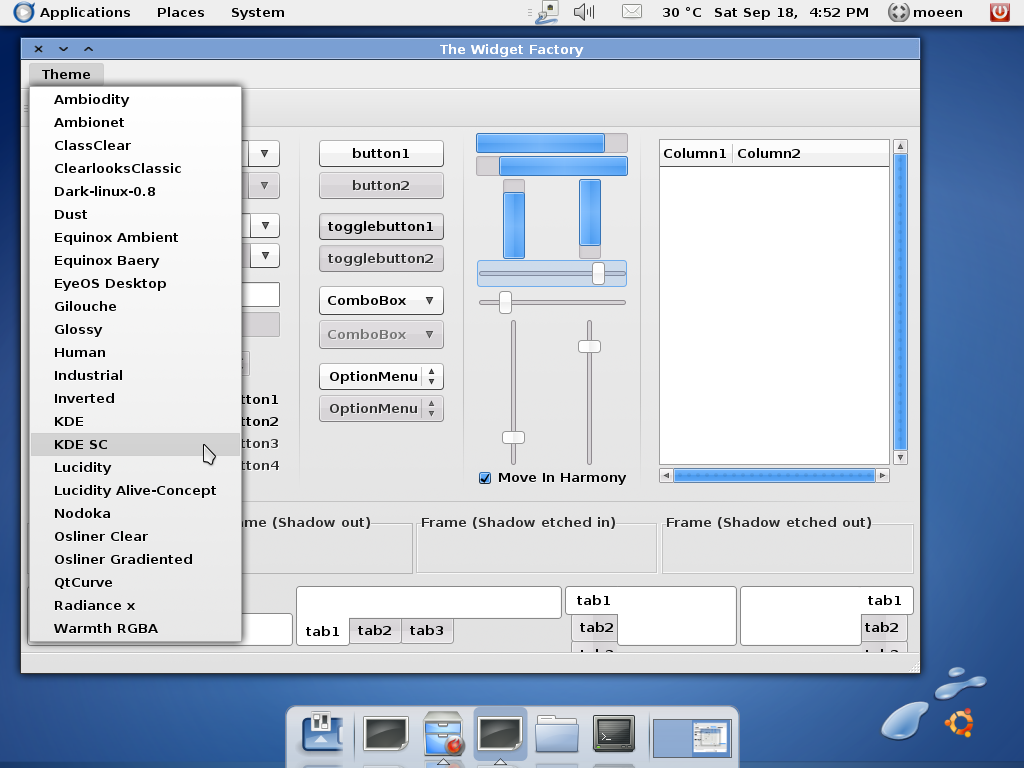Click the Applications menu logo icon
Image resolution: width=1024 pixels, height=768 pixels.
[24, 12]
